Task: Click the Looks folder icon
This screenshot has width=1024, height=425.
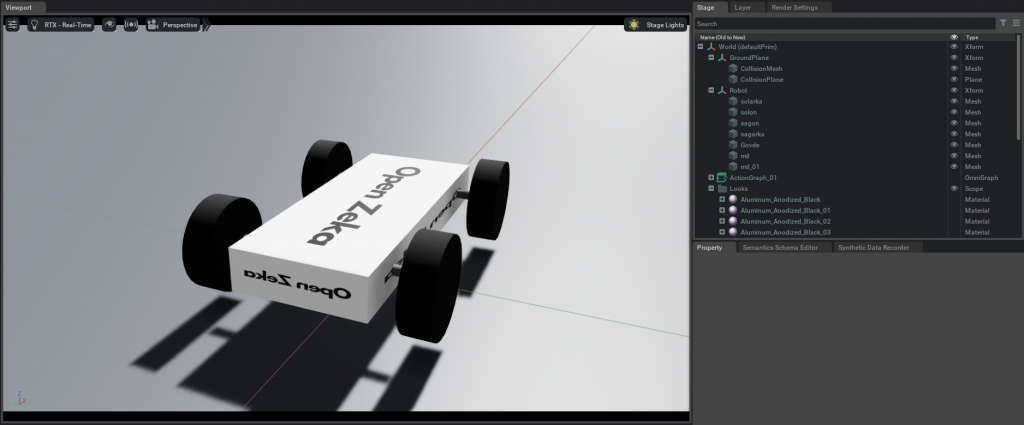Action: pos(722,189)
